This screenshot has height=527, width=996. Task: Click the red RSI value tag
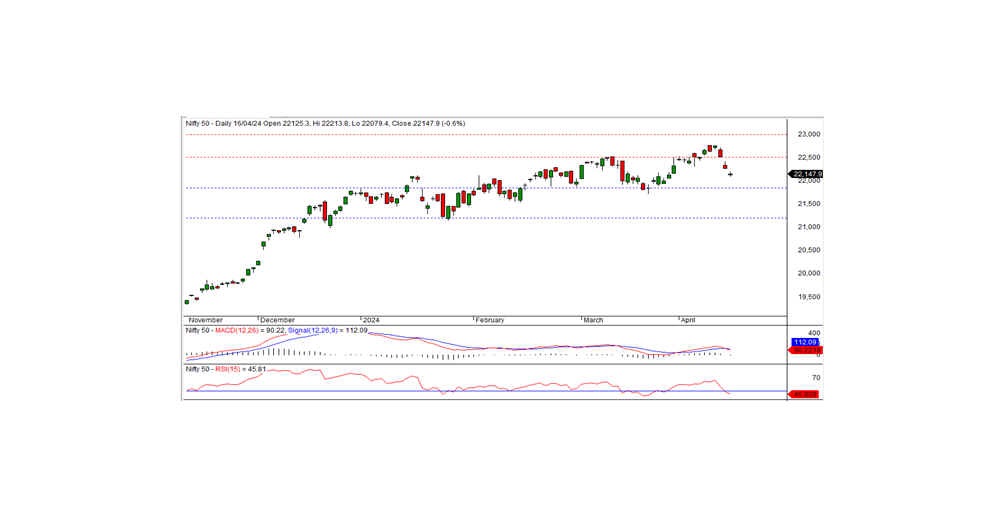tap(805, 394)
